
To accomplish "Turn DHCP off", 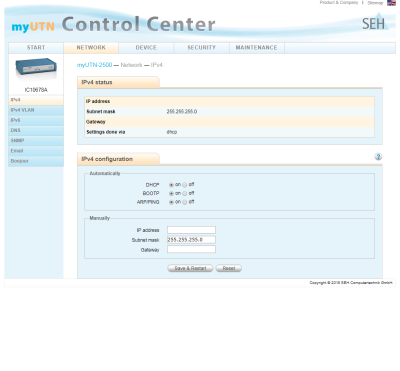I will click(185, 185).
